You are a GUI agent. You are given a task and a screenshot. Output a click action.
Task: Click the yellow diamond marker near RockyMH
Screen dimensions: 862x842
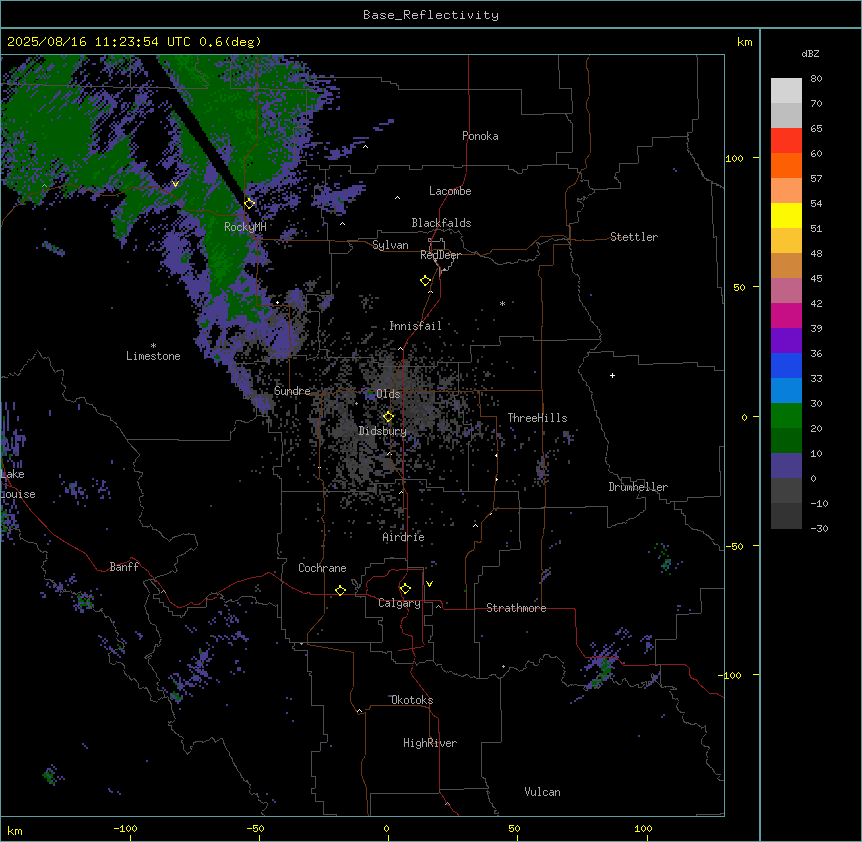coord(250,203)
